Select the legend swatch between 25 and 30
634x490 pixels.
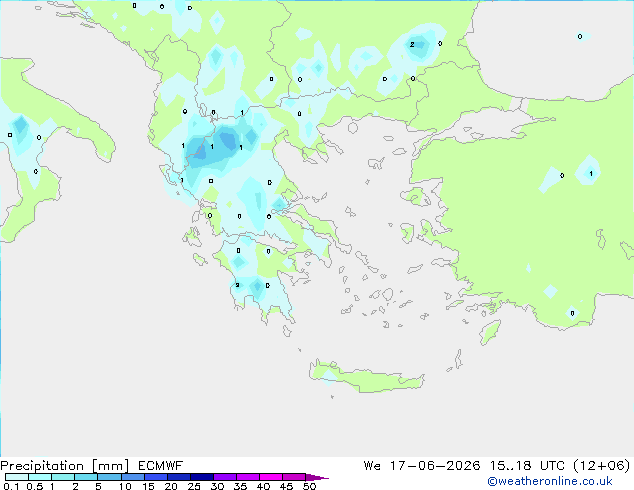[x=202, y=477]
